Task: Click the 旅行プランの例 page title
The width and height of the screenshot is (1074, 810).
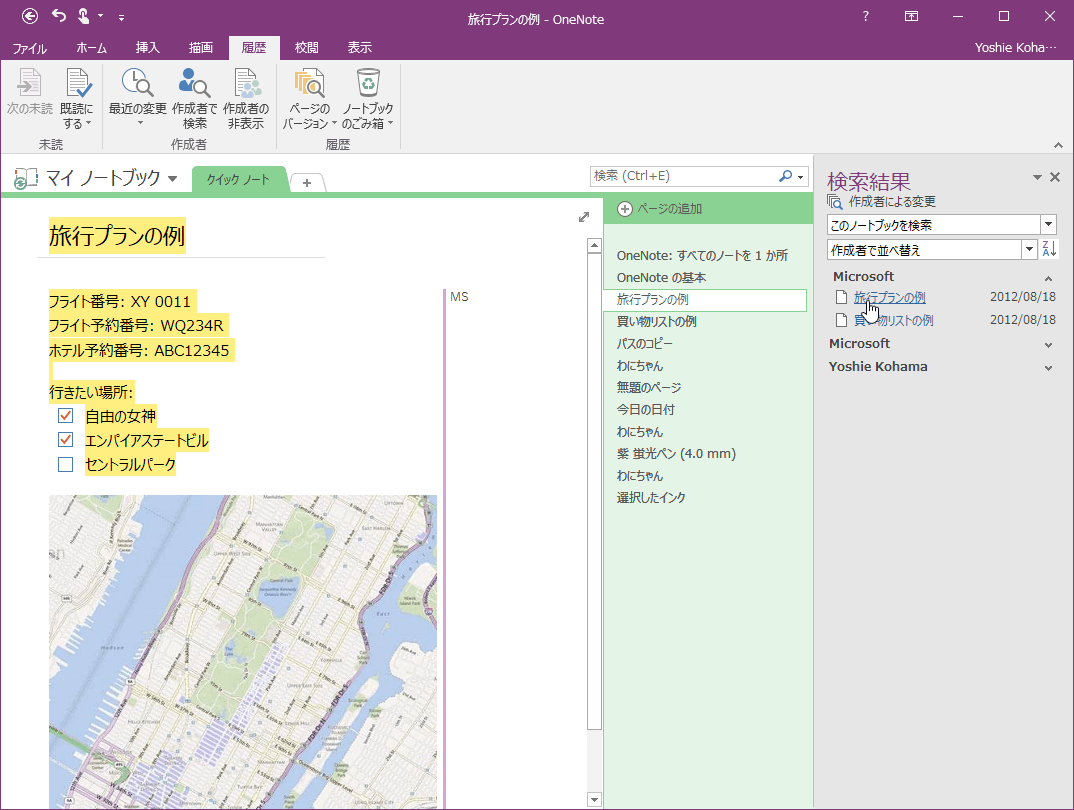Action: [x=117, y=236]
